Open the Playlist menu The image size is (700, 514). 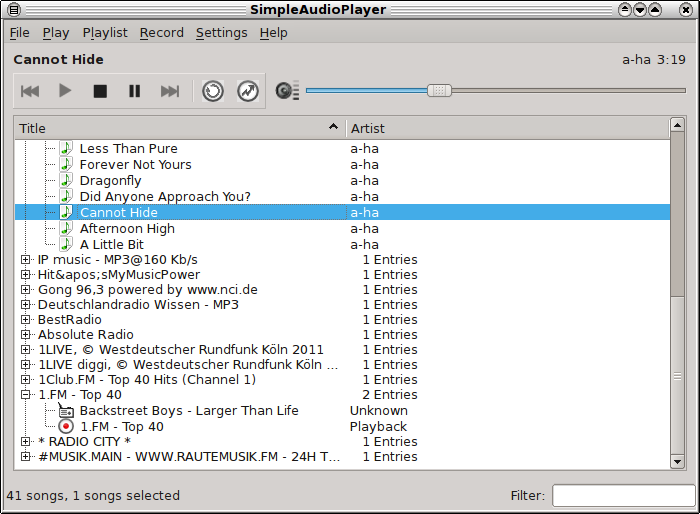click(x=105, y=33)
